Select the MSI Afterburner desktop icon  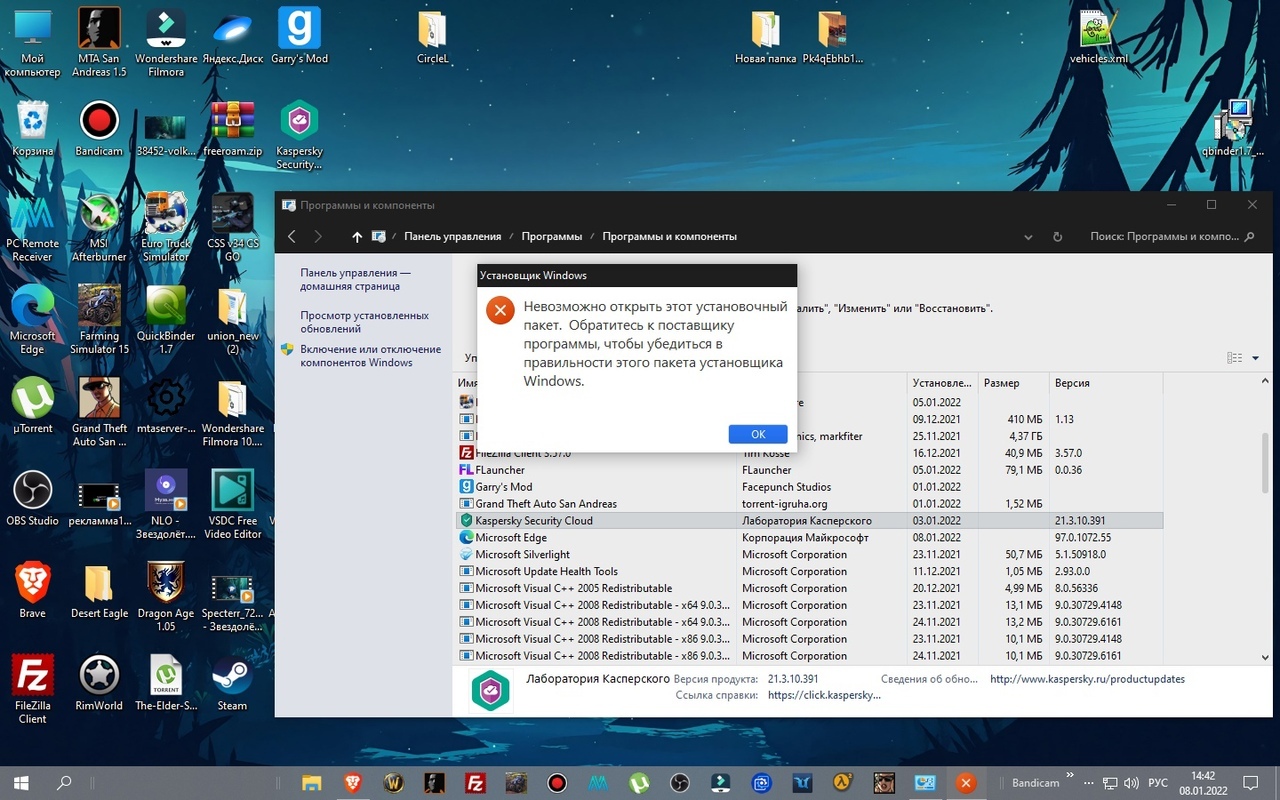[99, 226]
